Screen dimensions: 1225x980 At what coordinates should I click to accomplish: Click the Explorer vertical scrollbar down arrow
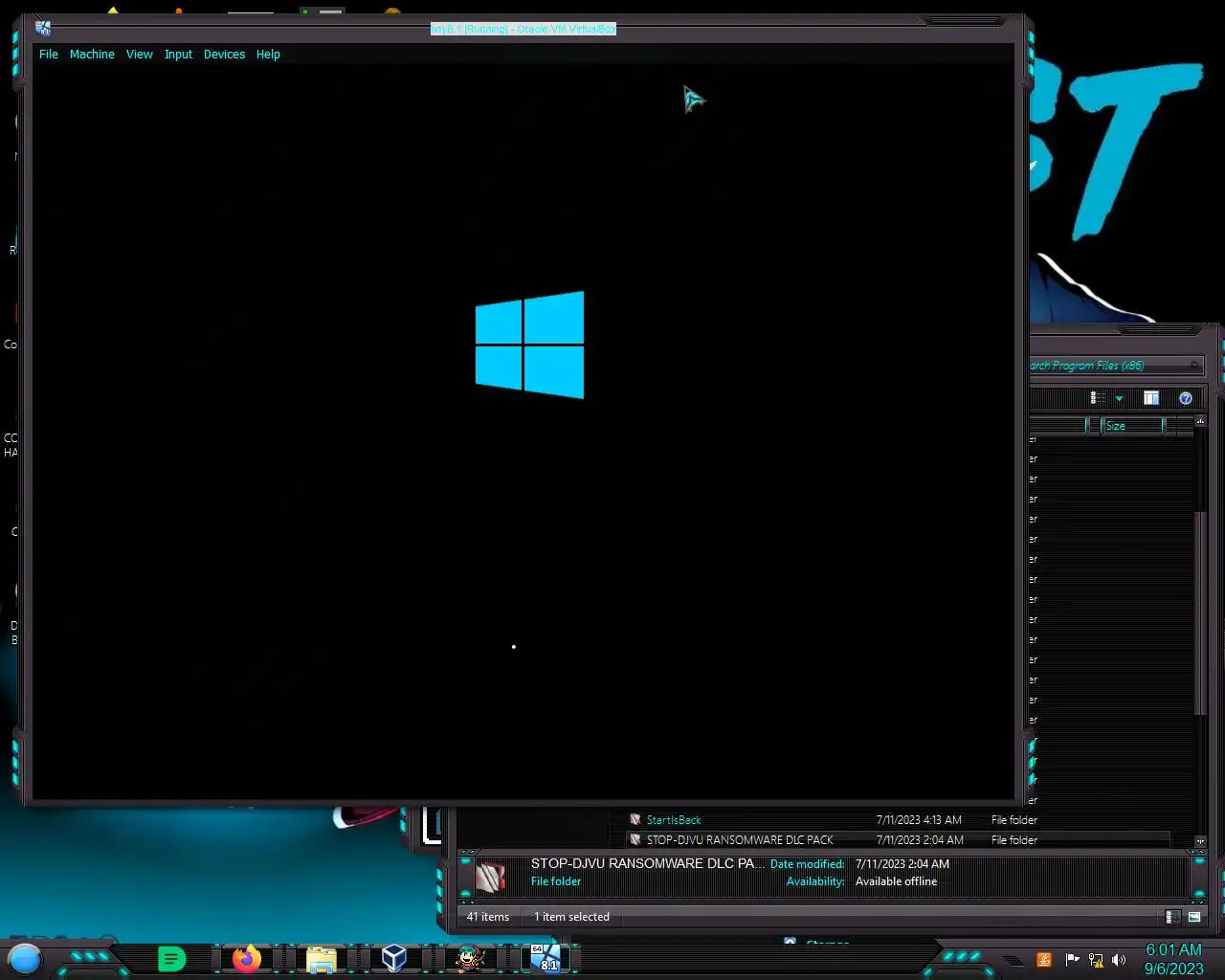[x=1200, y=841]
